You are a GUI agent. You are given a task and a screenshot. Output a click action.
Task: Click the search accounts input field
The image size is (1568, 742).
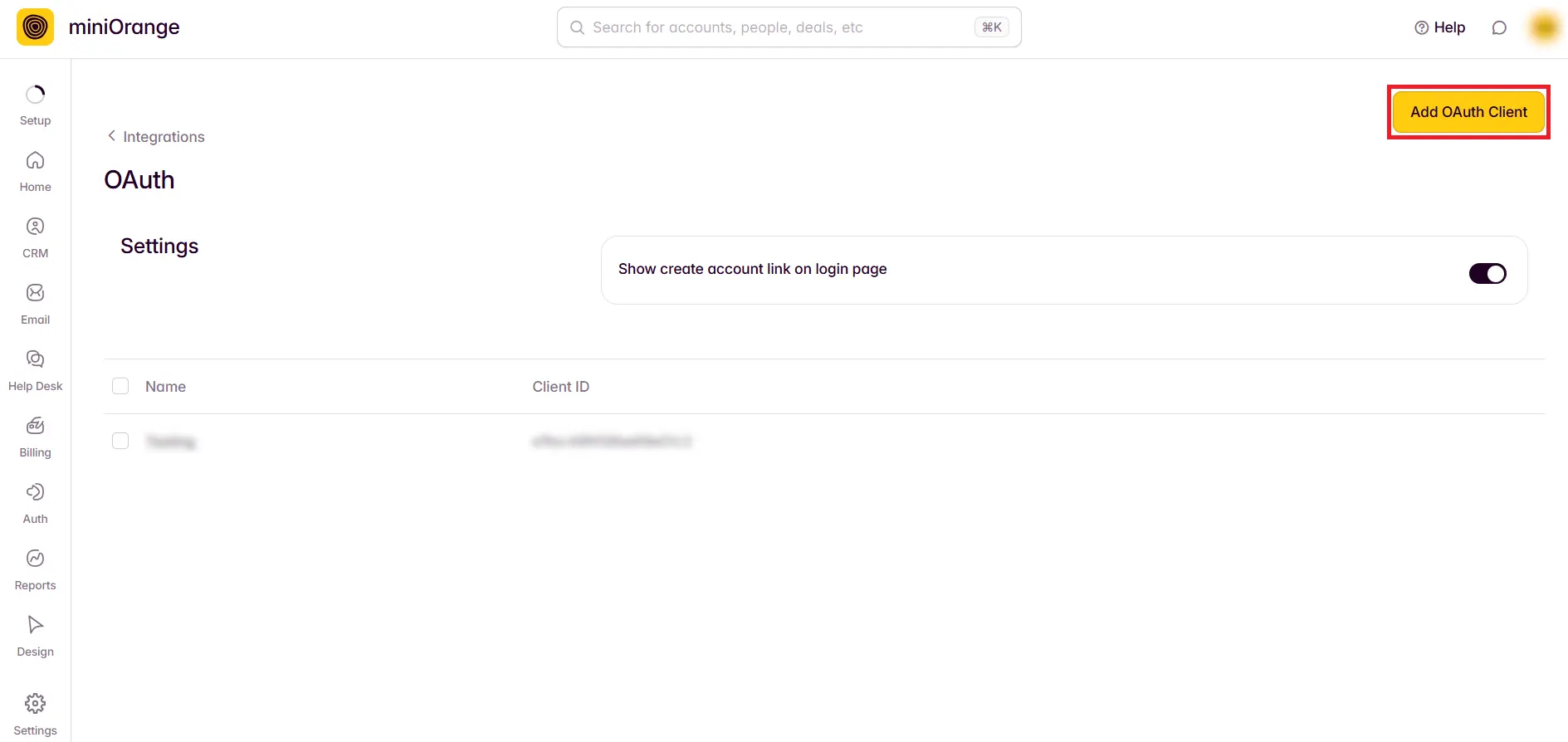(780, 27)
